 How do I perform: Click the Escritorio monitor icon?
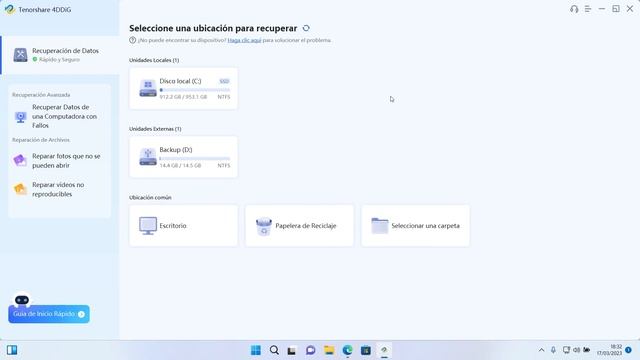click(148, 226)
